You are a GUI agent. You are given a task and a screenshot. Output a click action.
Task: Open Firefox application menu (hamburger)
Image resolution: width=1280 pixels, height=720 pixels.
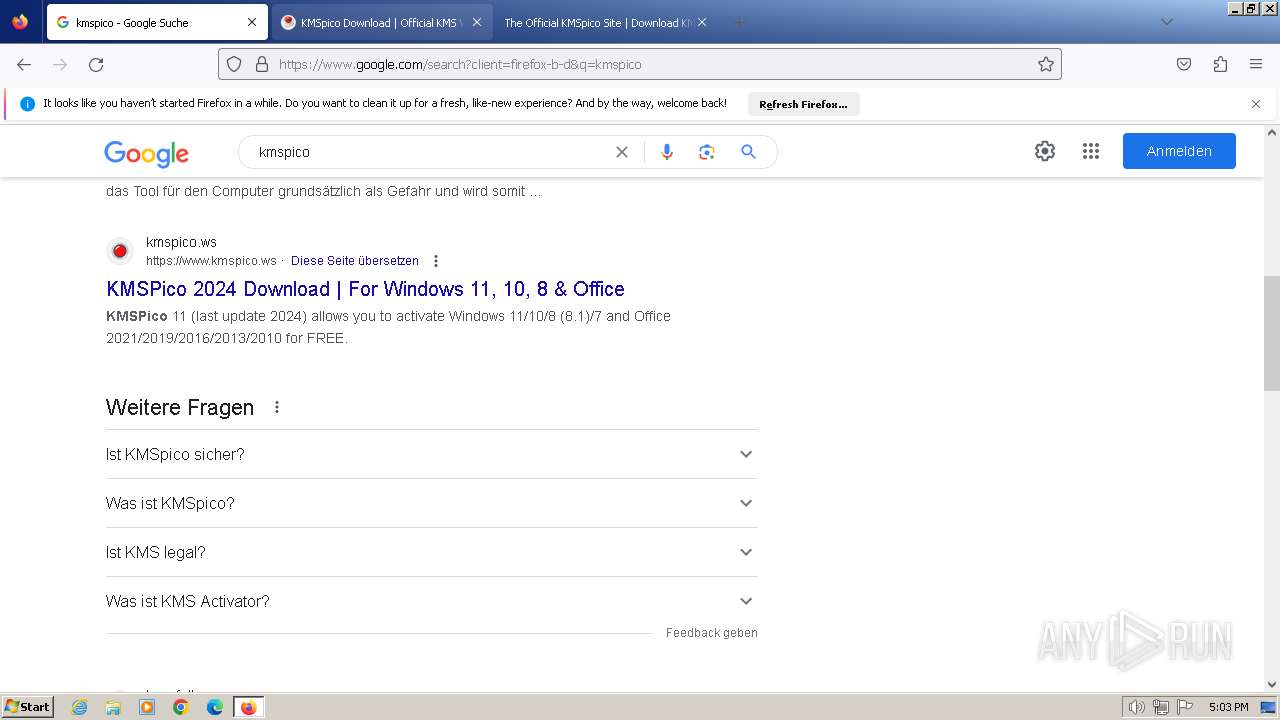tap(1256, 64)
